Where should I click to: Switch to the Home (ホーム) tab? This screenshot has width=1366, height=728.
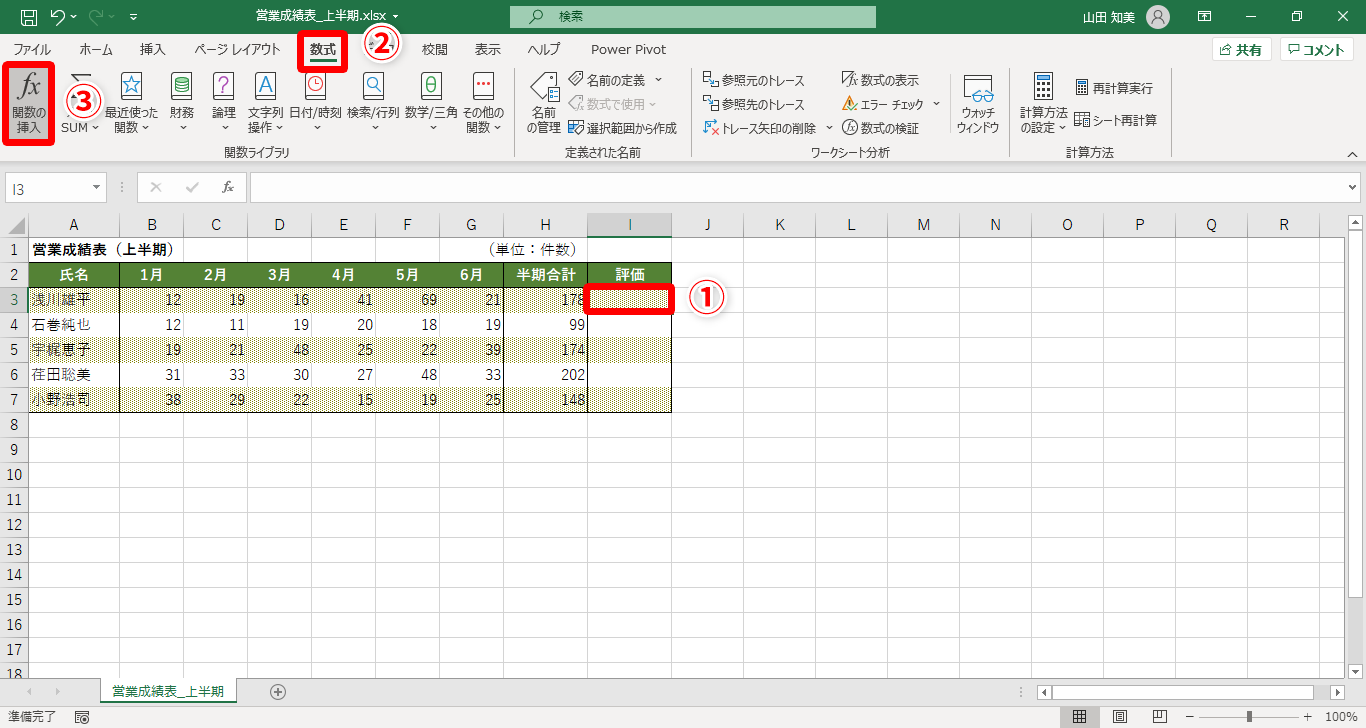pyautogui.click(x=96, y=49)
